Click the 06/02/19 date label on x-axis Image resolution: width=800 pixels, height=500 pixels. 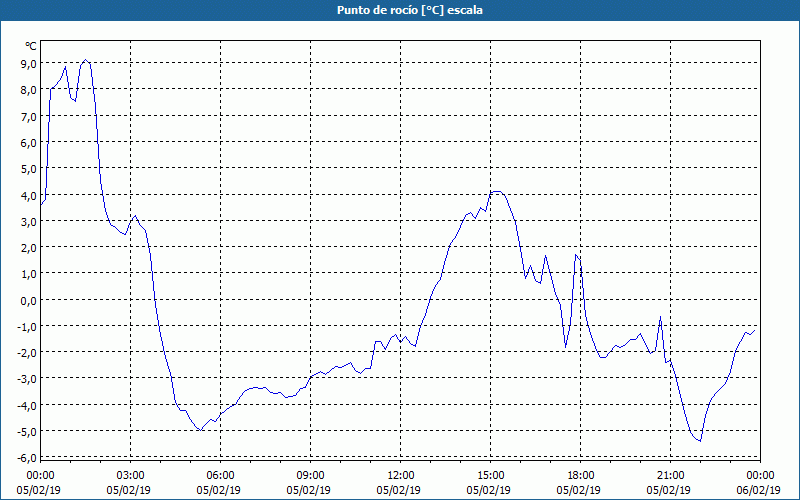pos(758,490)
